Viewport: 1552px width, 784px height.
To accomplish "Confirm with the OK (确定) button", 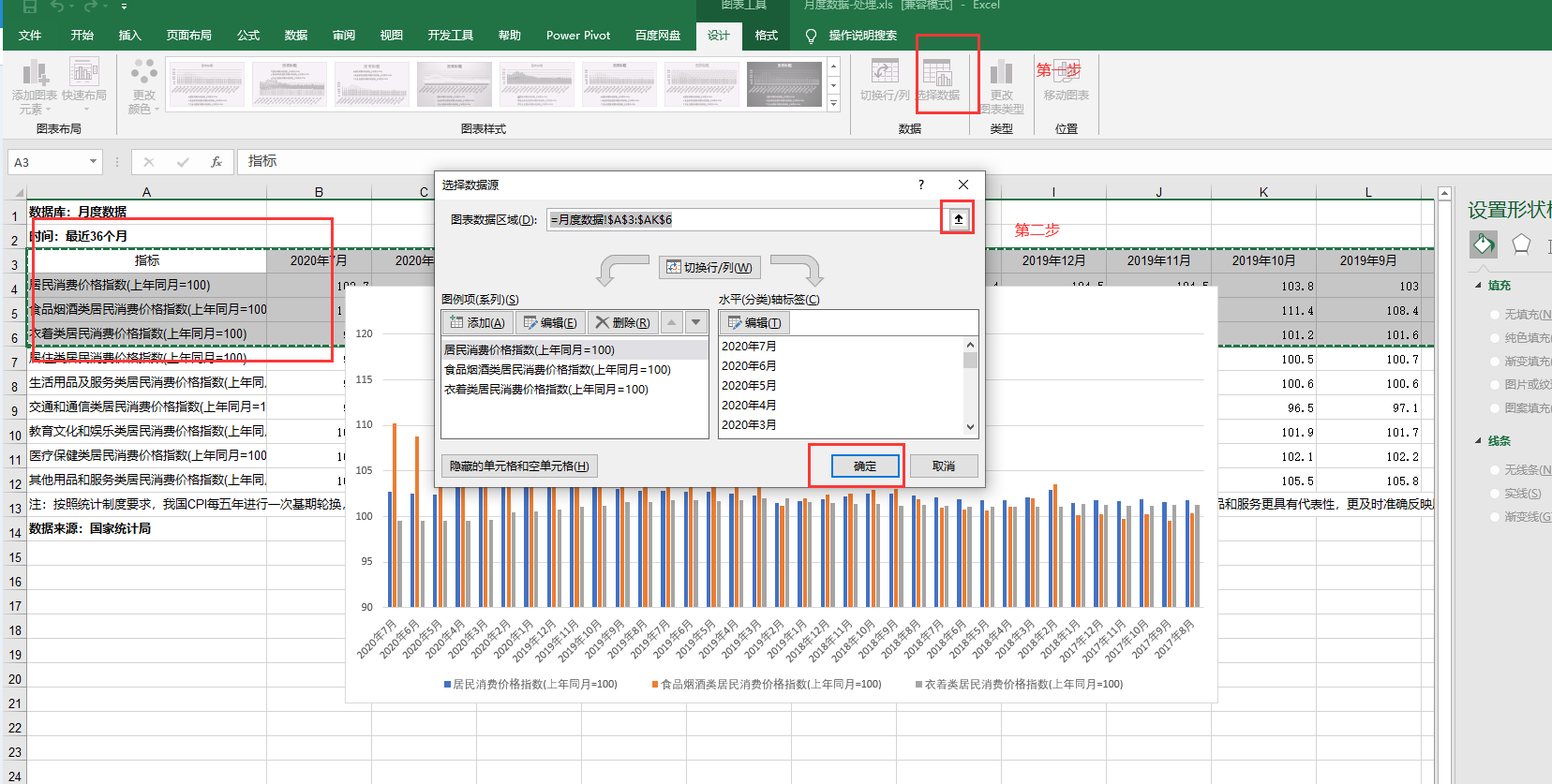I will (x=865, y=466).
